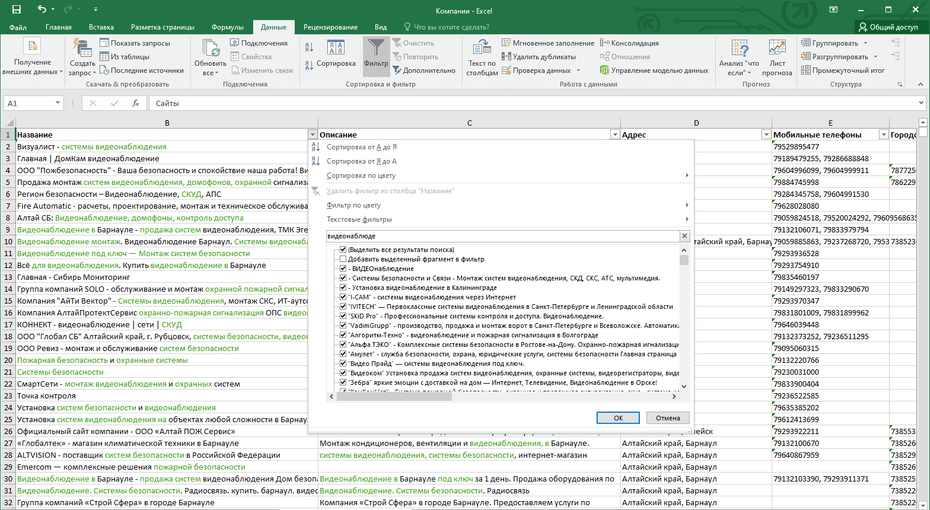Click Дополнительно filter options
This screenshot has width=930, height=510.
click(424, 71)
